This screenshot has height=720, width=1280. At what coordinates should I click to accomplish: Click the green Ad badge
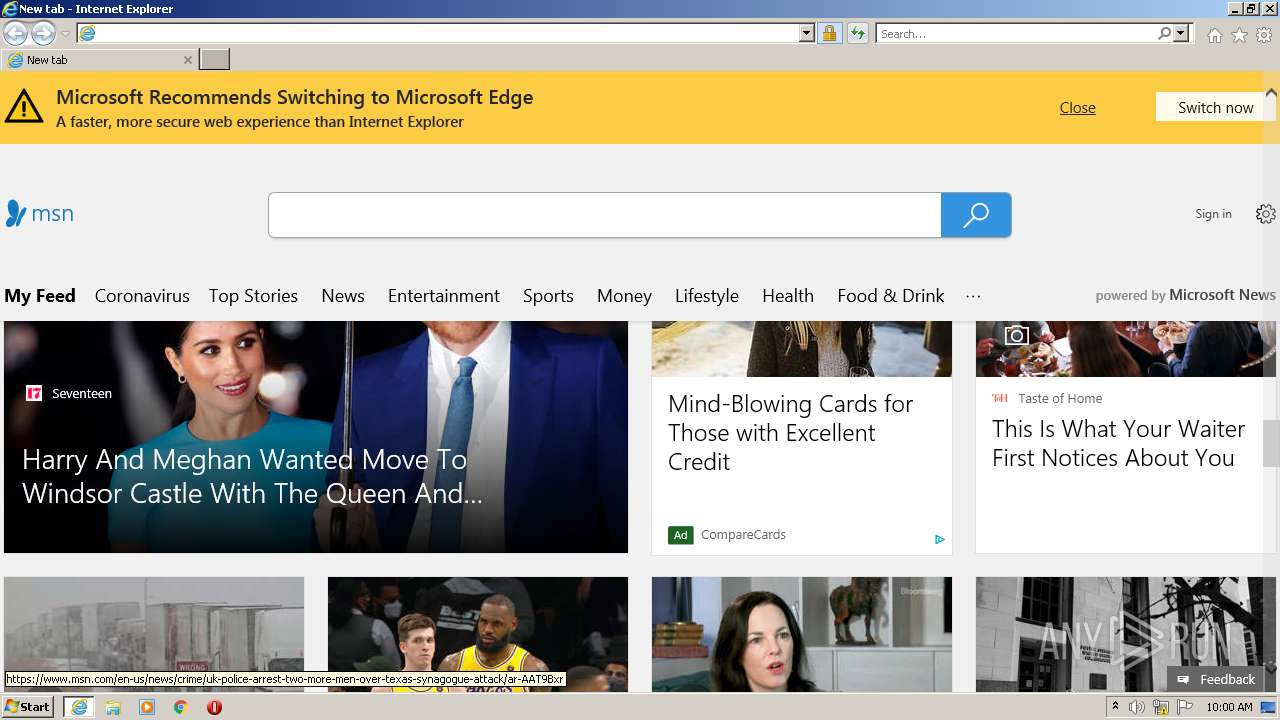click(x=680, y=535)
